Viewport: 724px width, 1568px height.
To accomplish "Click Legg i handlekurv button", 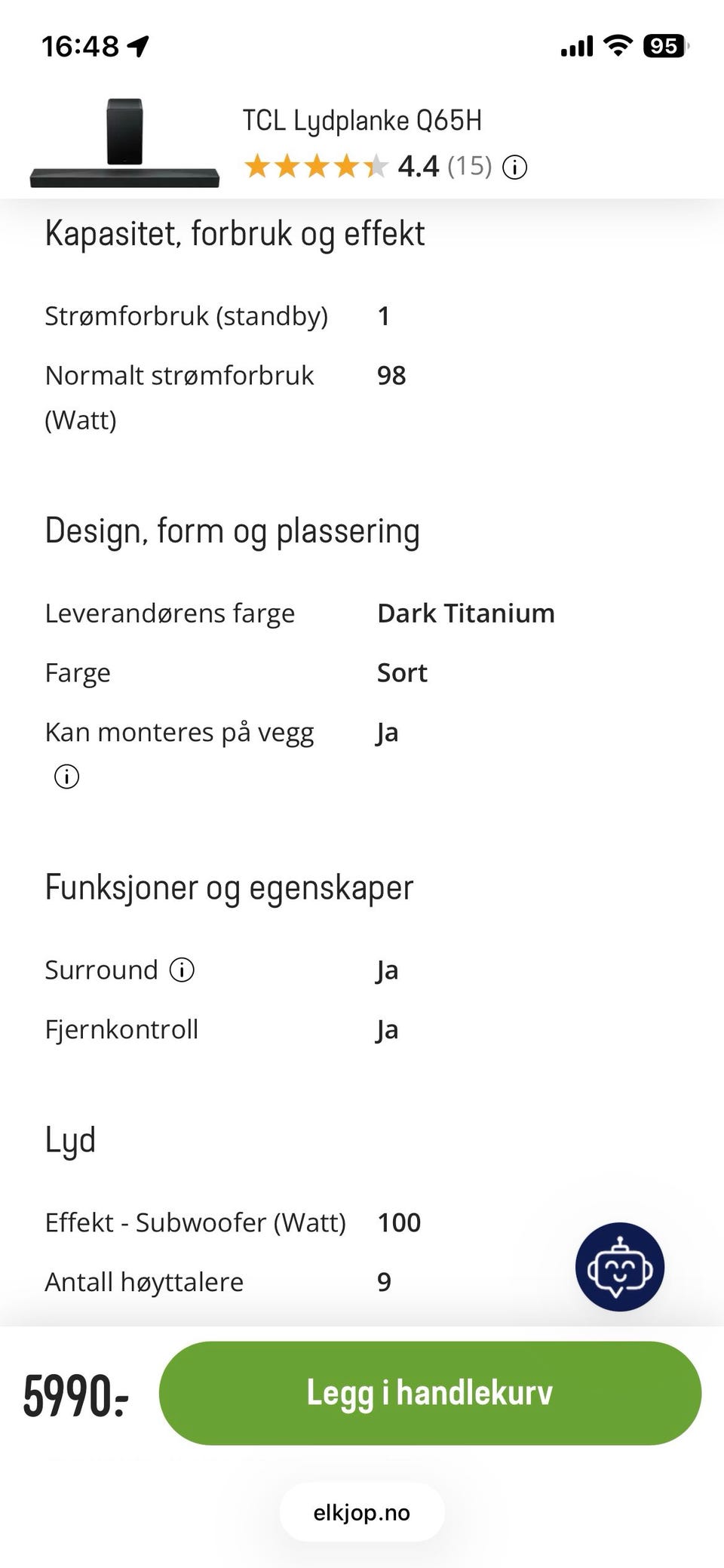I will point(430,1393).
